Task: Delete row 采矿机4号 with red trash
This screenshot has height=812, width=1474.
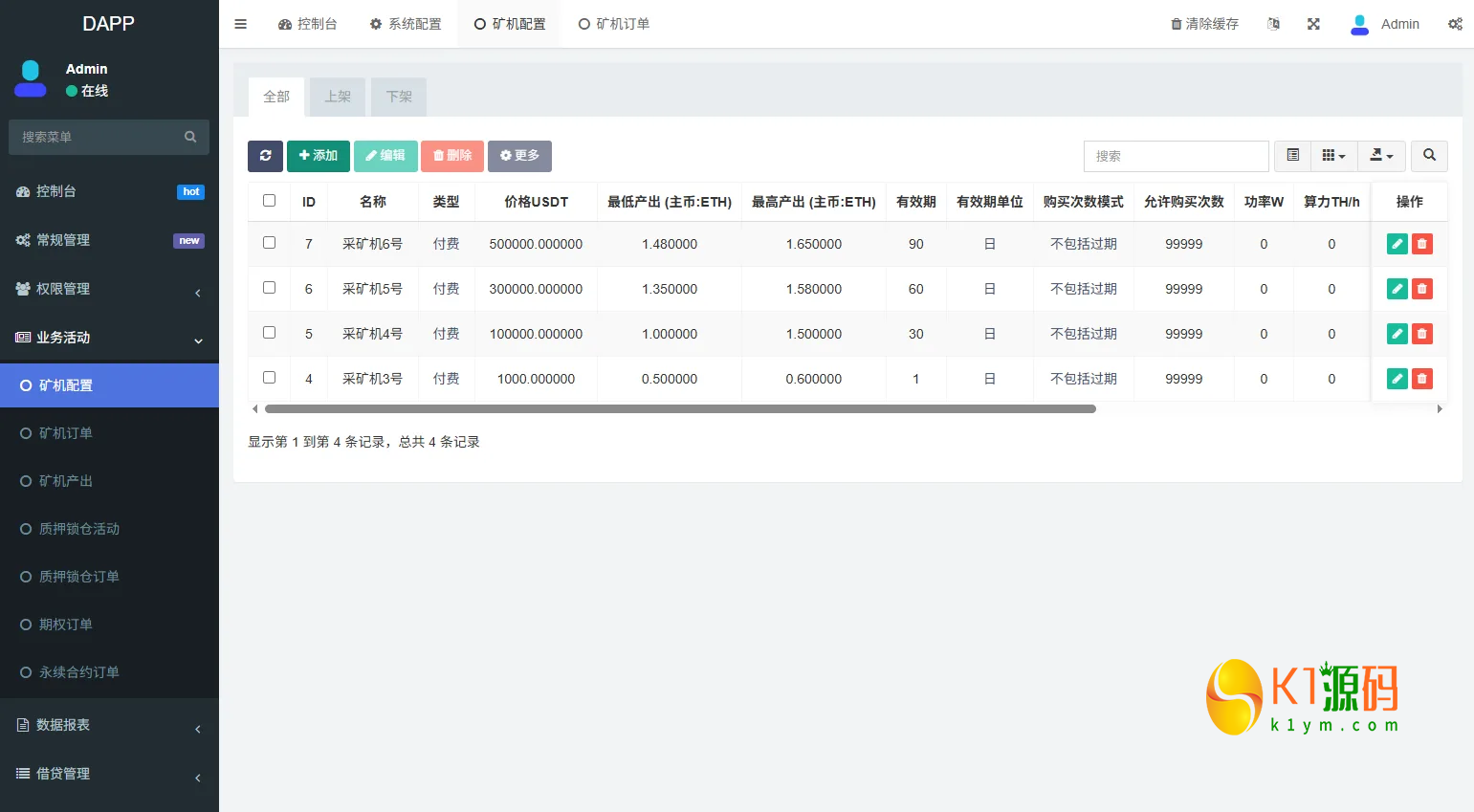Action: [x=1422, y=334]
